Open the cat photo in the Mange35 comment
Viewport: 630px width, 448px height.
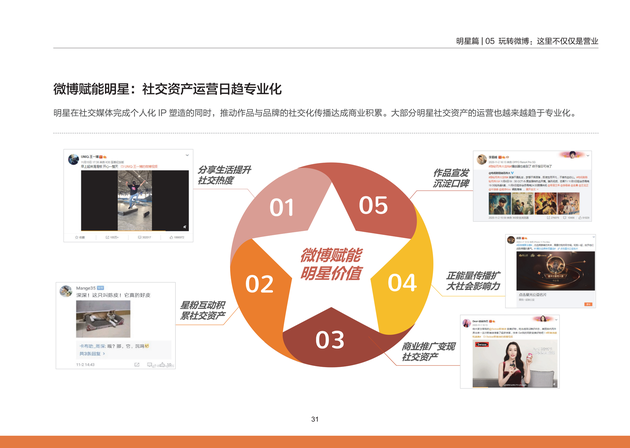click(103, 319)
